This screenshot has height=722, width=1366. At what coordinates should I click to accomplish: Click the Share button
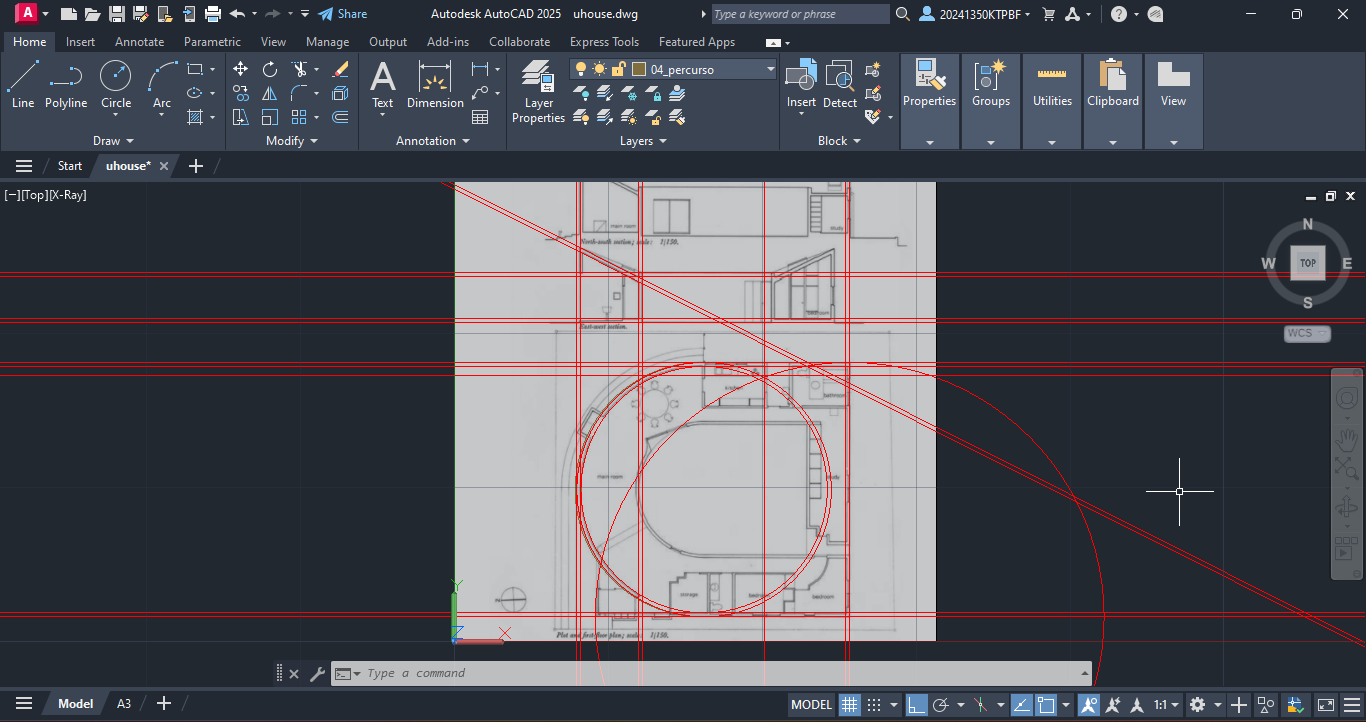343,14
